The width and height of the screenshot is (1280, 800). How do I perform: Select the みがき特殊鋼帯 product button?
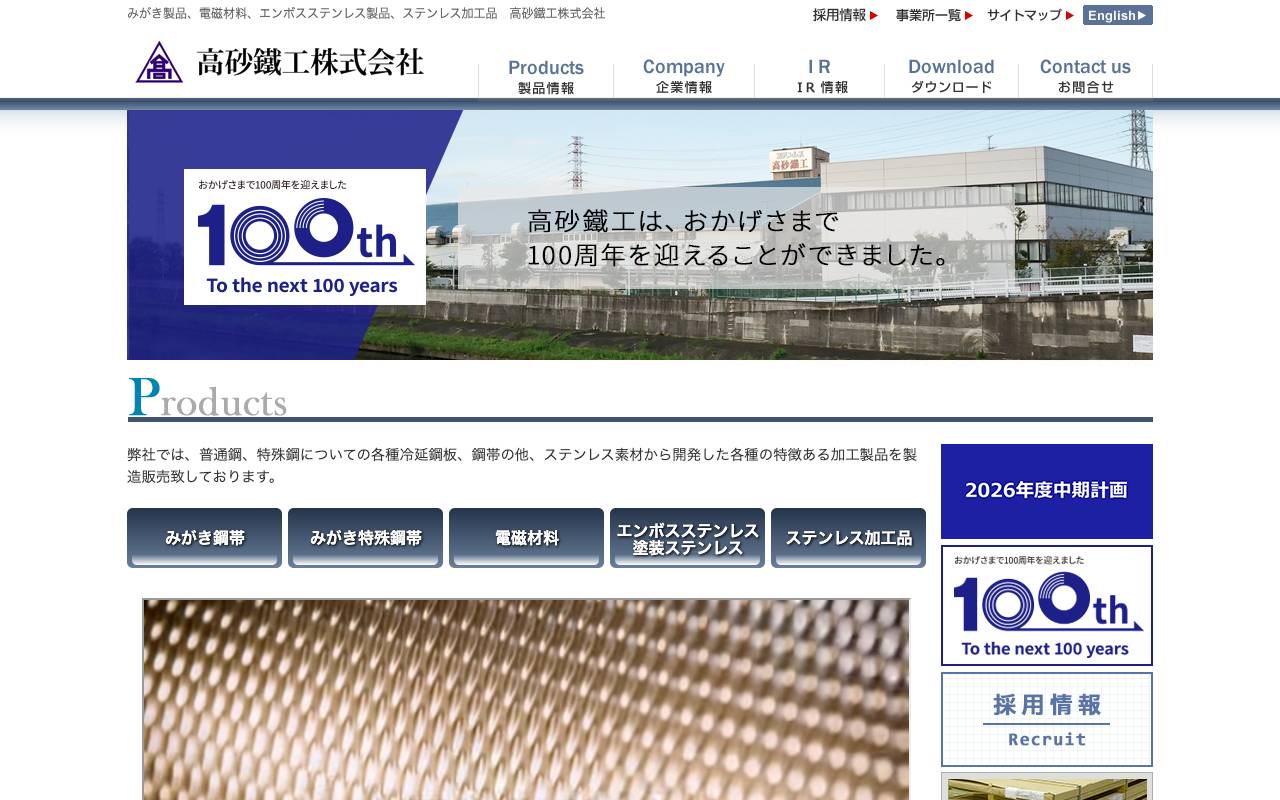(x=364, y=536)
